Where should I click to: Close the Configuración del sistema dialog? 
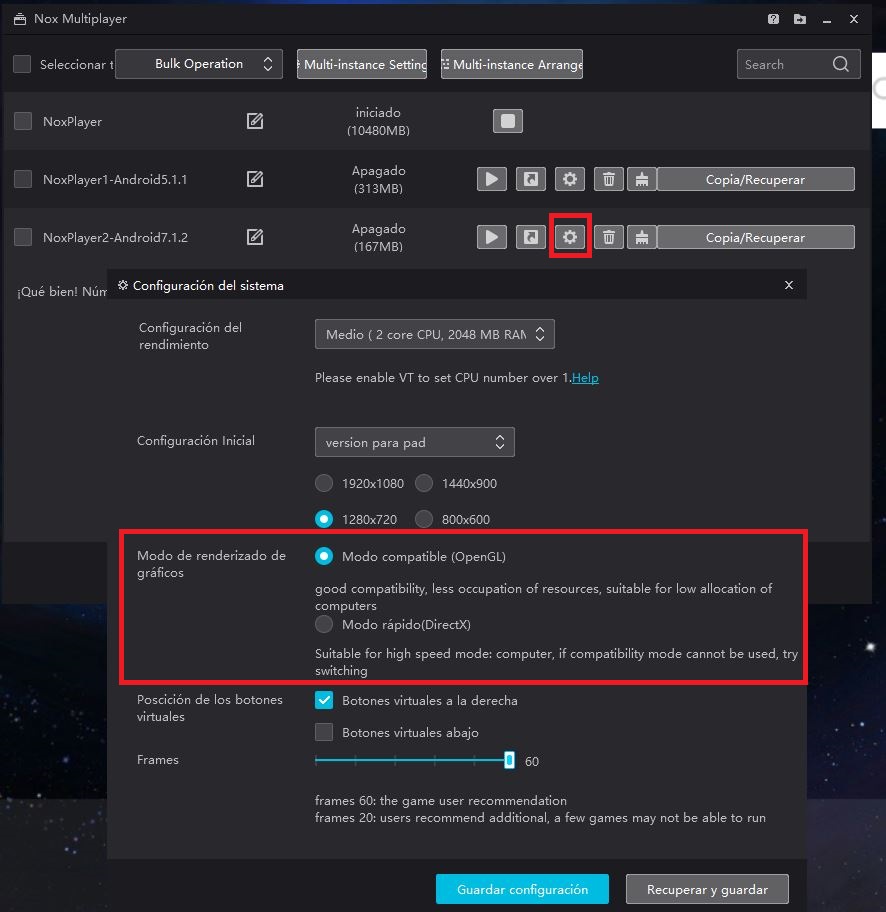click(789, 285)
